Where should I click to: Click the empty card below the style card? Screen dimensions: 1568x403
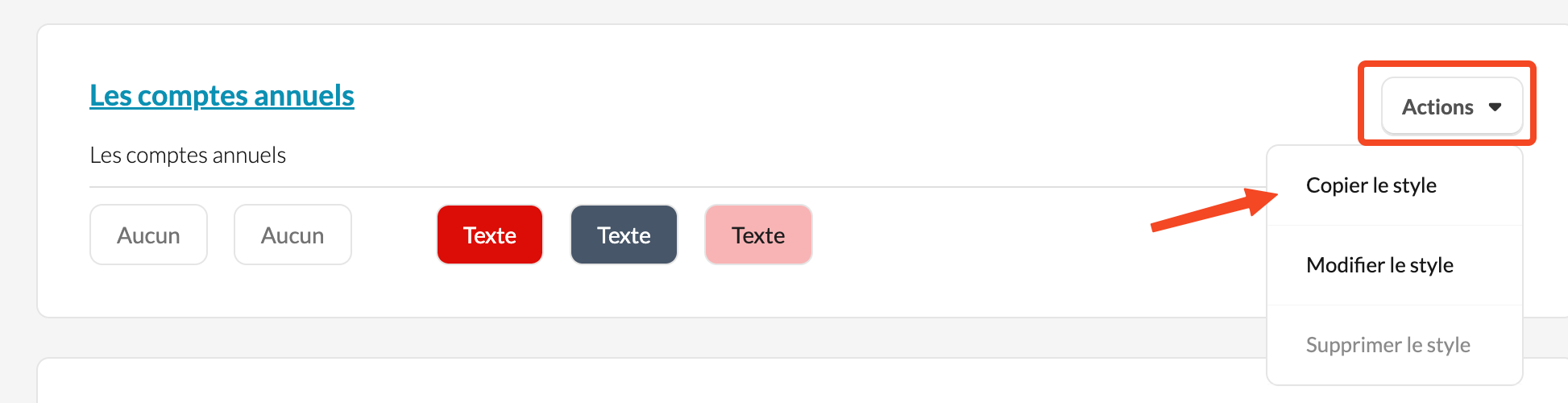click(x=645, y=383)
